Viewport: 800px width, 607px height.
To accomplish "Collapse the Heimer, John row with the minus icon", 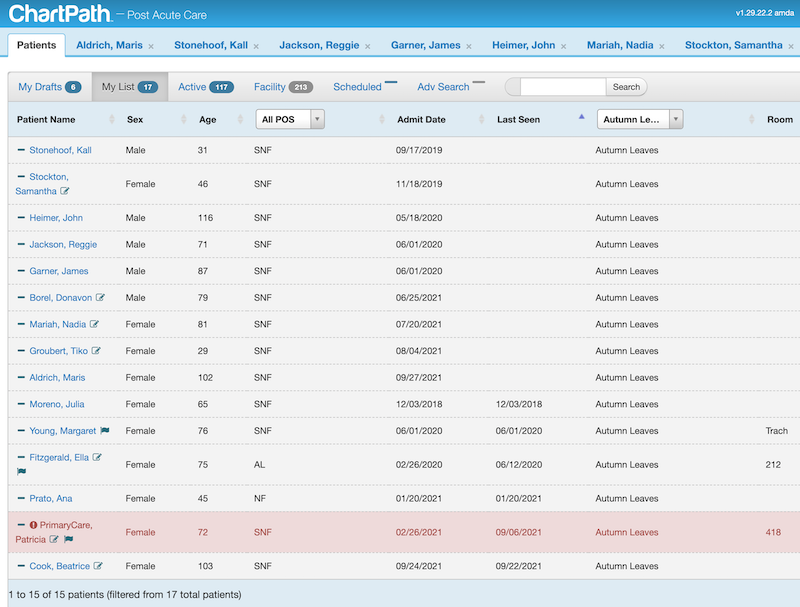I will (x=20, y=217).
